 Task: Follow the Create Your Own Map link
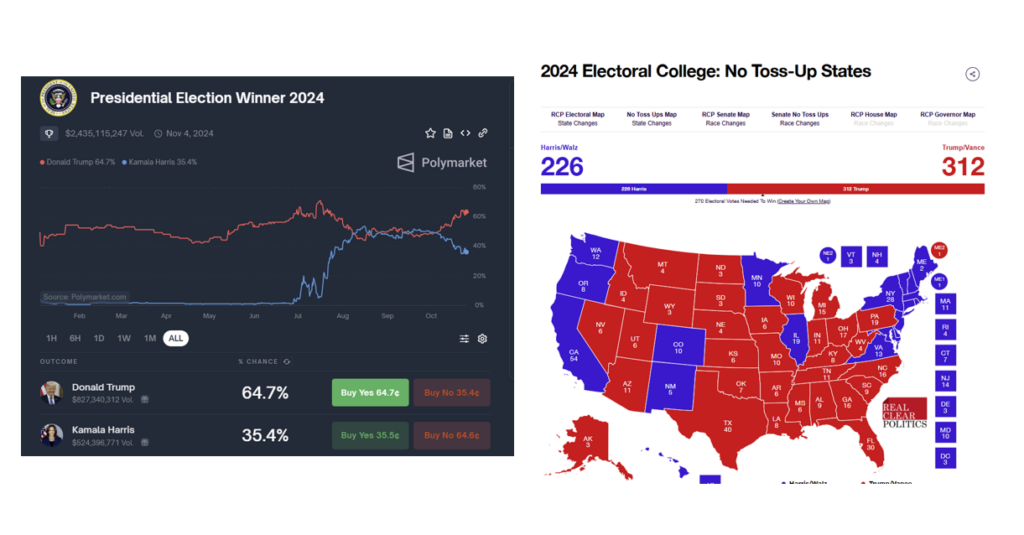pyautogui.click(x=803, y=201)
